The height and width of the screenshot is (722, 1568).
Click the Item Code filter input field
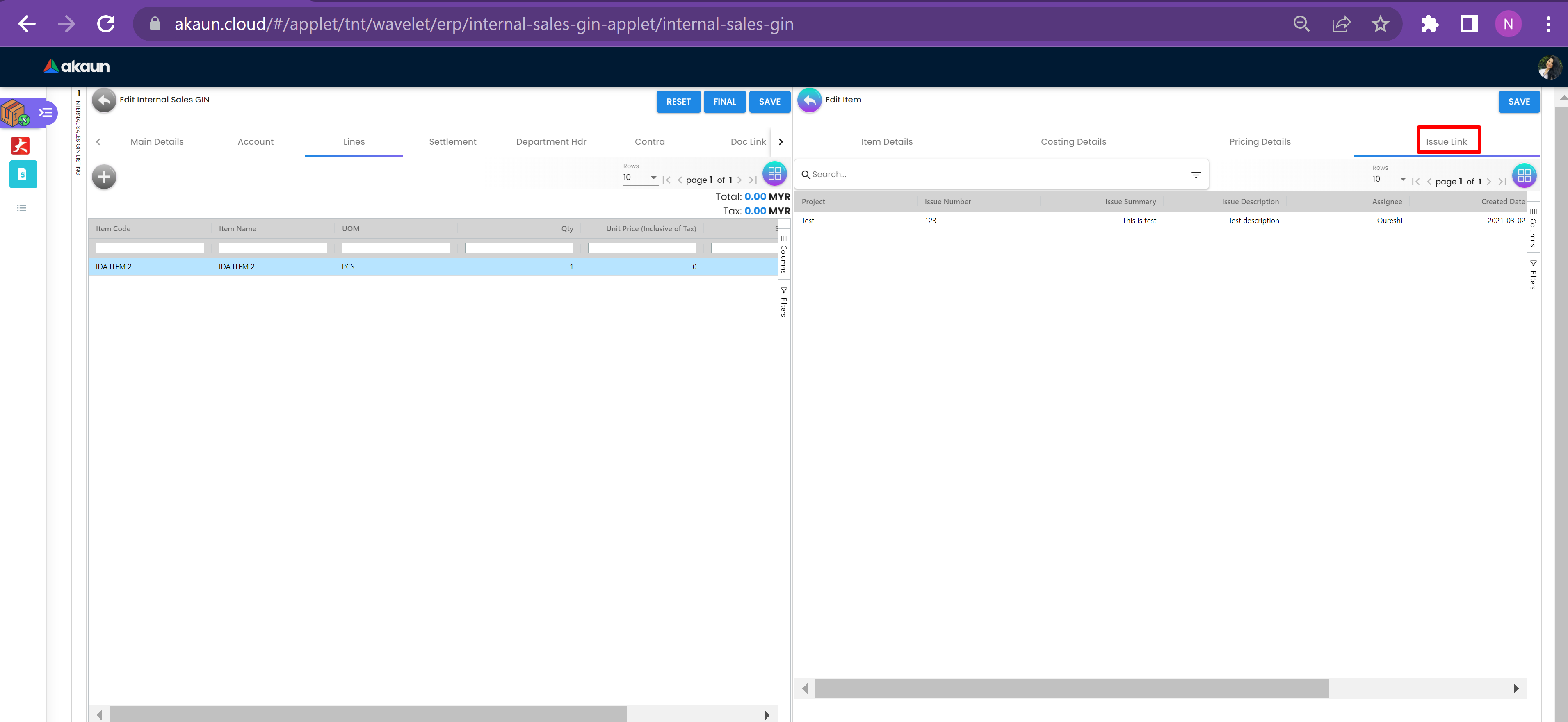tap(150, 248)
